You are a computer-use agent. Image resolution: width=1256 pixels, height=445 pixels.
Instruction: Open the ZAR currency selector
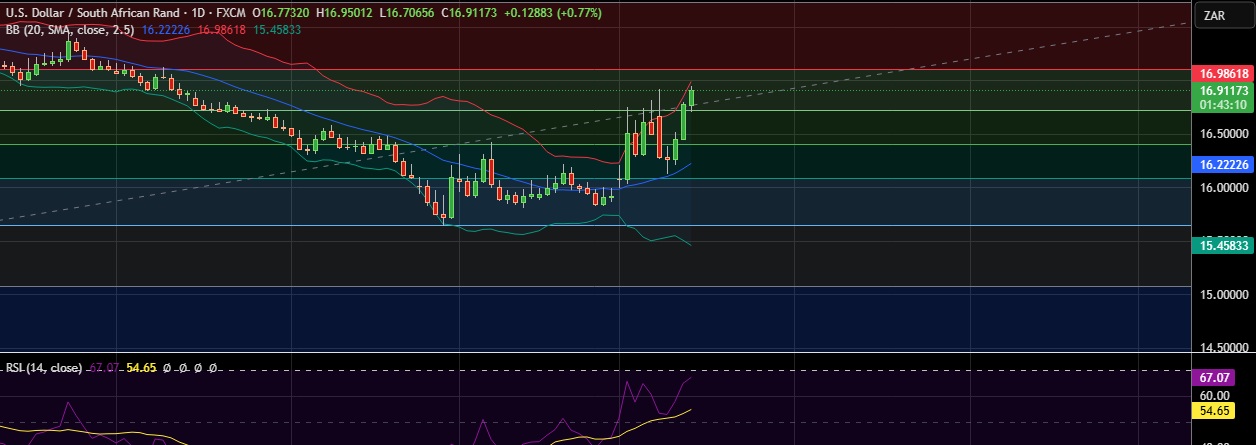click(x=1223, y=15)
